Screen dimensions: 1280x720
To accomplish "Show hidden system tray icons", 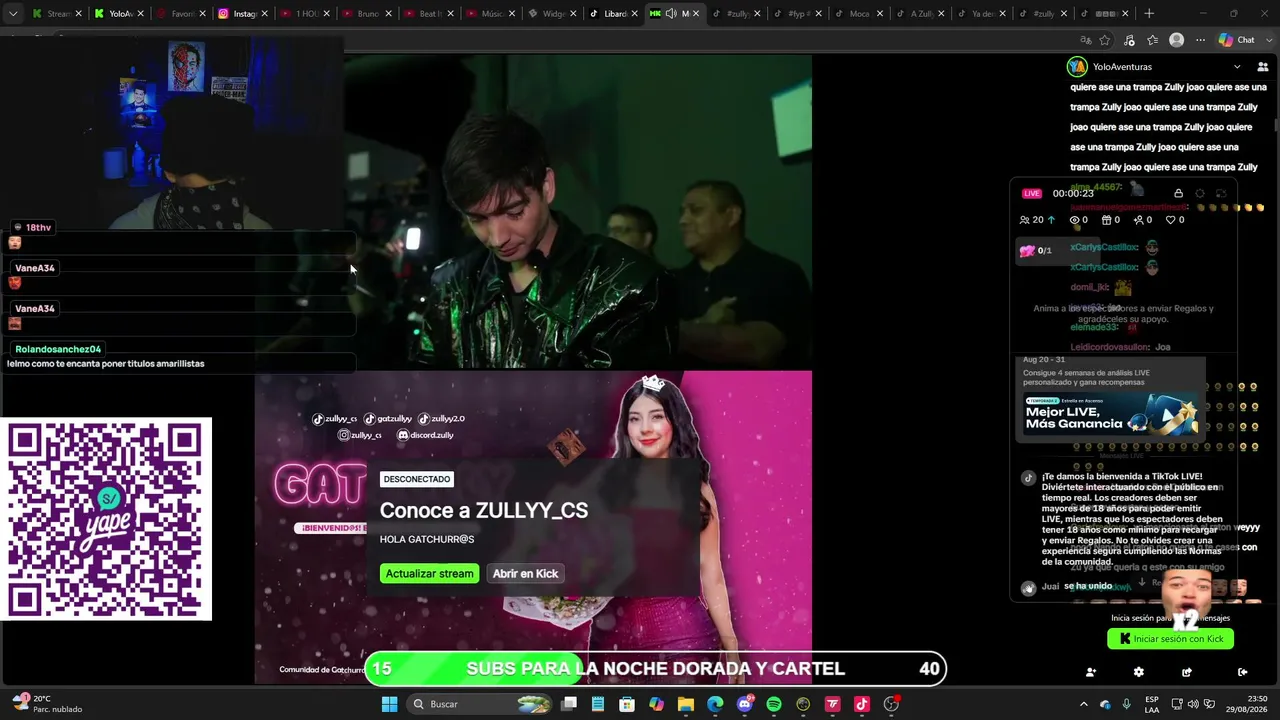I will [x=1083, y=704].
